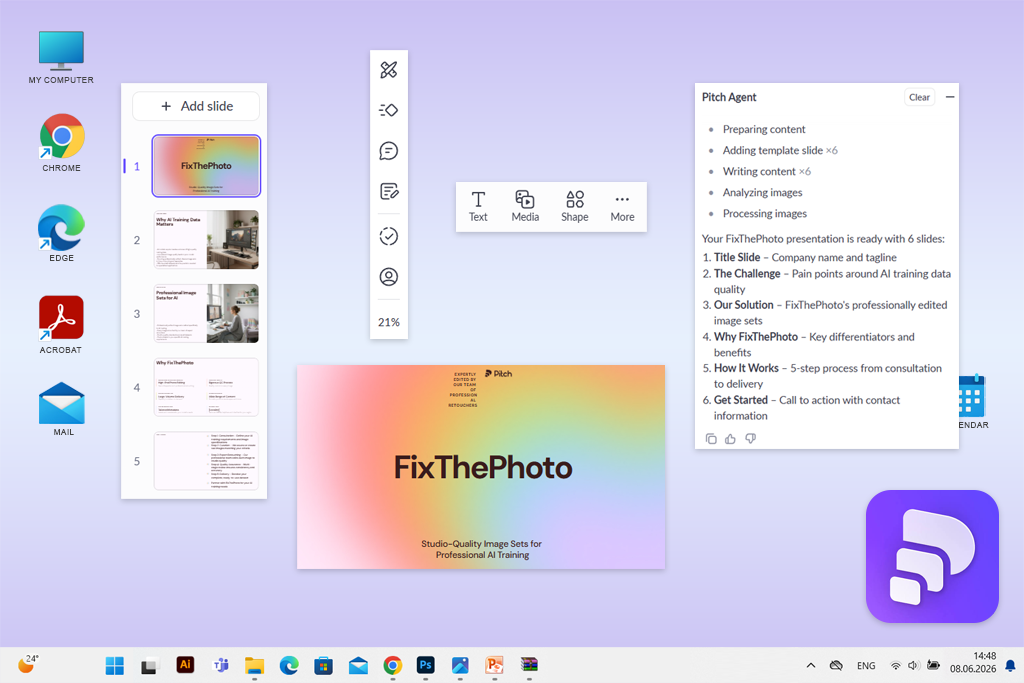The width and height of the screenshot is (1024, 683).
Task: Open Mail app from taskbar
Action: 358,665
